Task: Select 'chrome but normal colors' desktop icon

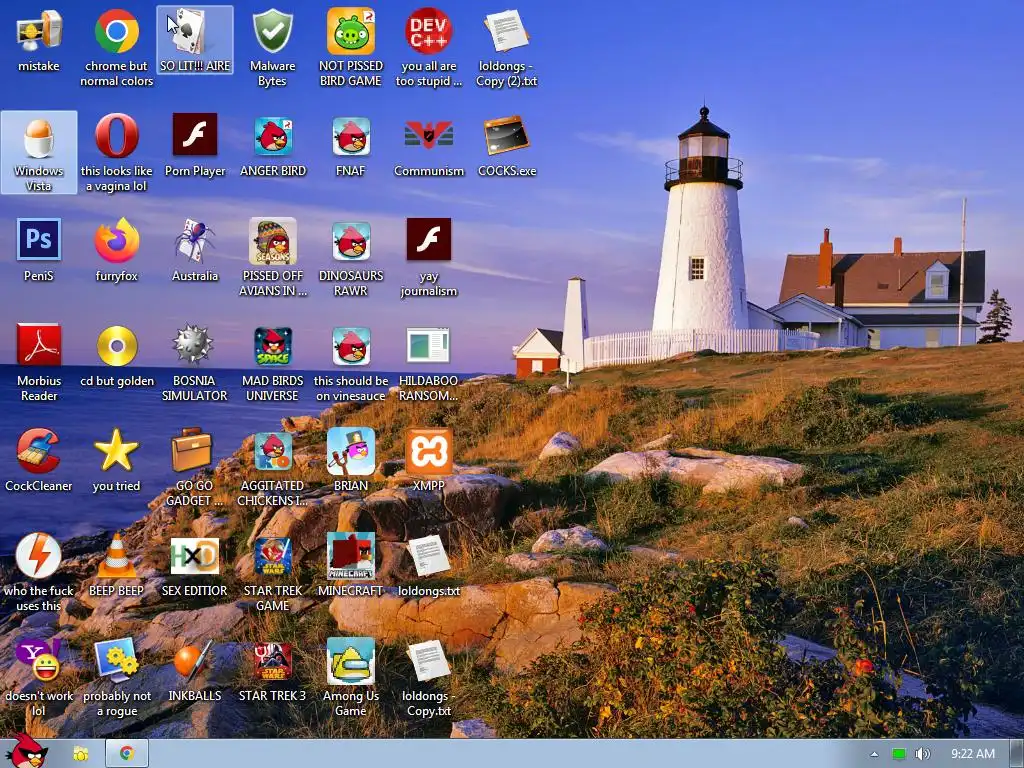Action: (x=116, y=48)
